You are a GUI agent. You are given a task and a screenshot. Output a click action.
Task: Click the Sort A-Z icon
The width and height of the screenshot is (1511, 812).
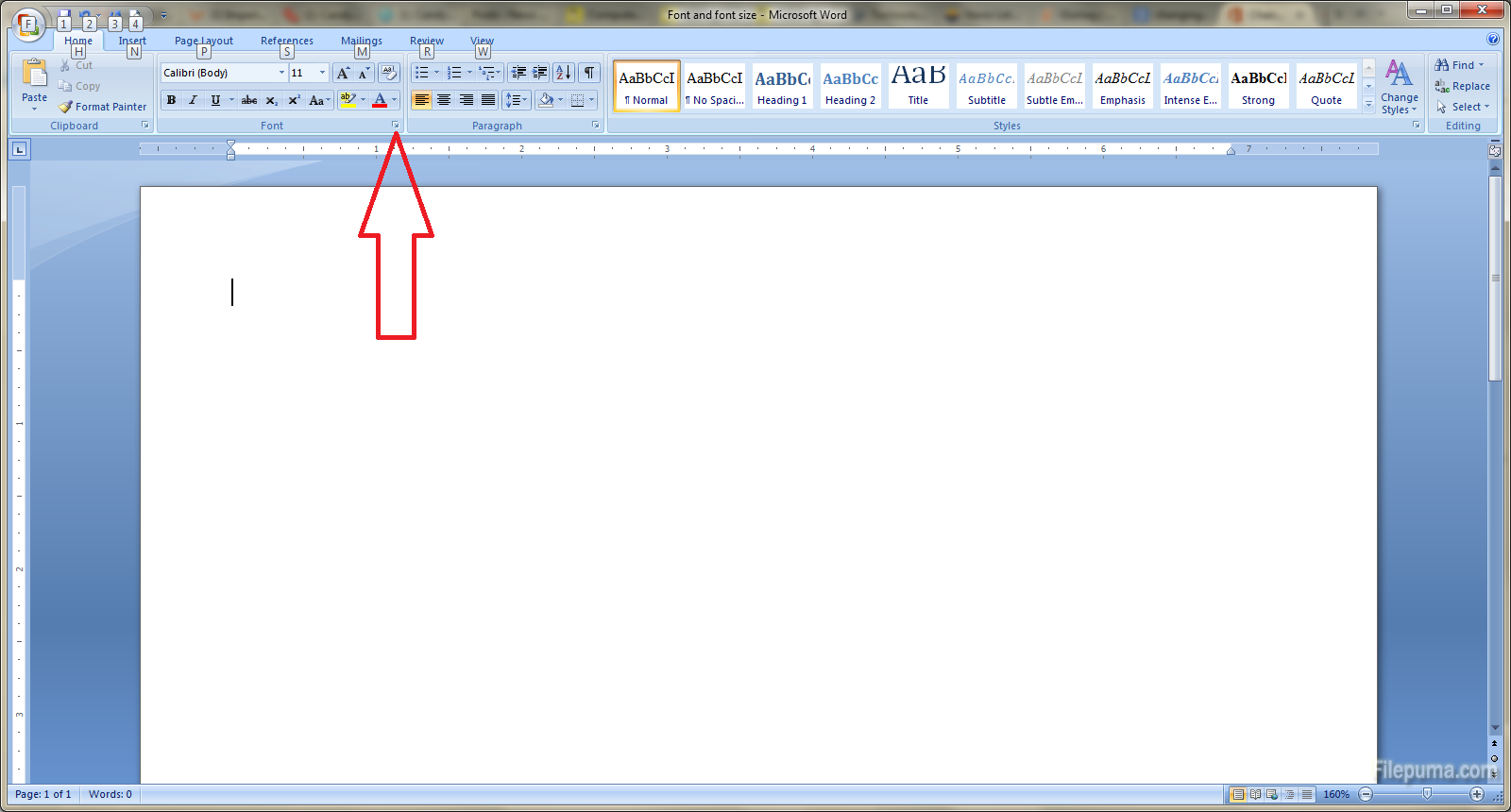click(x=564, y=73)
